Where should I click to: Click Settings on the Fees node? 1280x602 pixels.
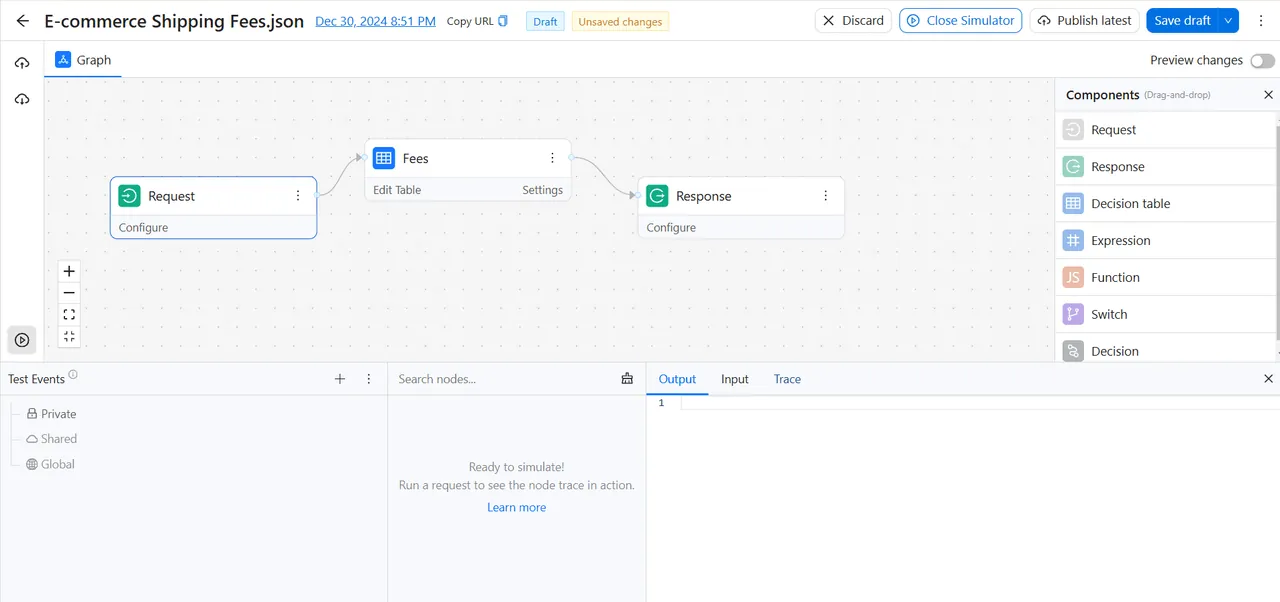click(x=542, y=190)
